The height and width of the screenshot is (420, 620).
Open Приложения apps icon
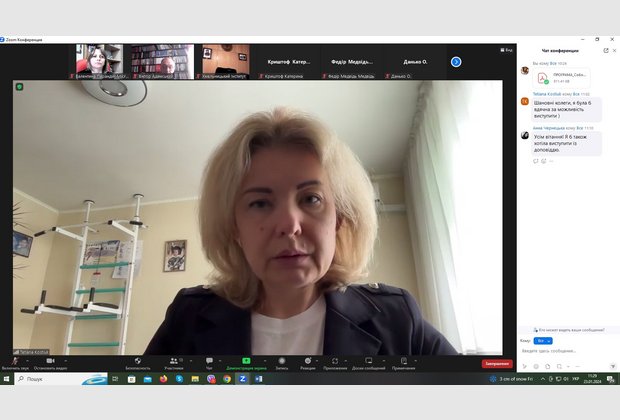click(x=335, y=362)
